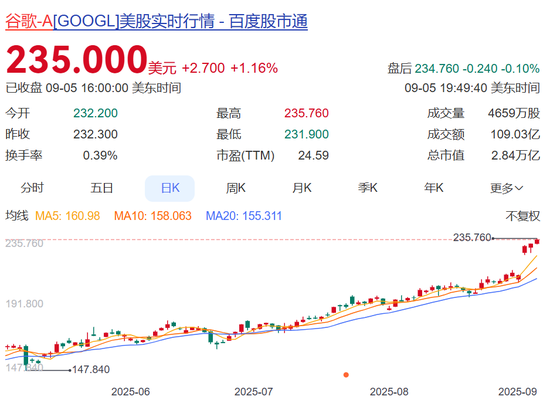Show the 季K quarterly chart

368,188
